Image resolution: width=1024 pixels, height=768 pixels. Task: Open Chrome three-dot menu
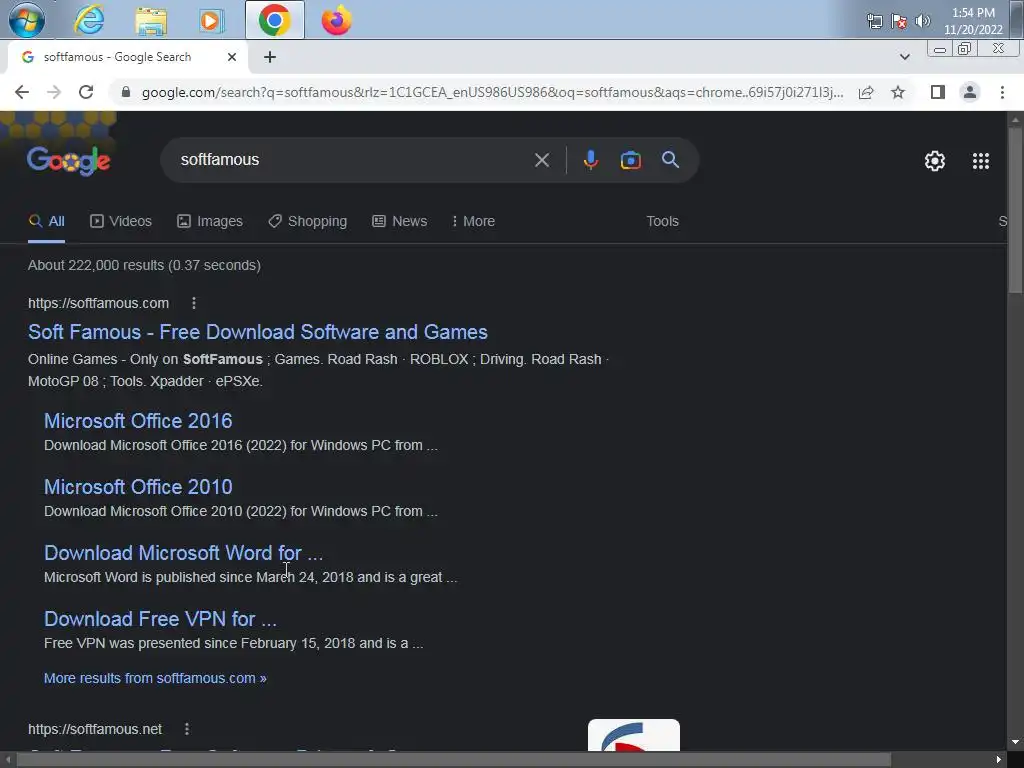1002,92
